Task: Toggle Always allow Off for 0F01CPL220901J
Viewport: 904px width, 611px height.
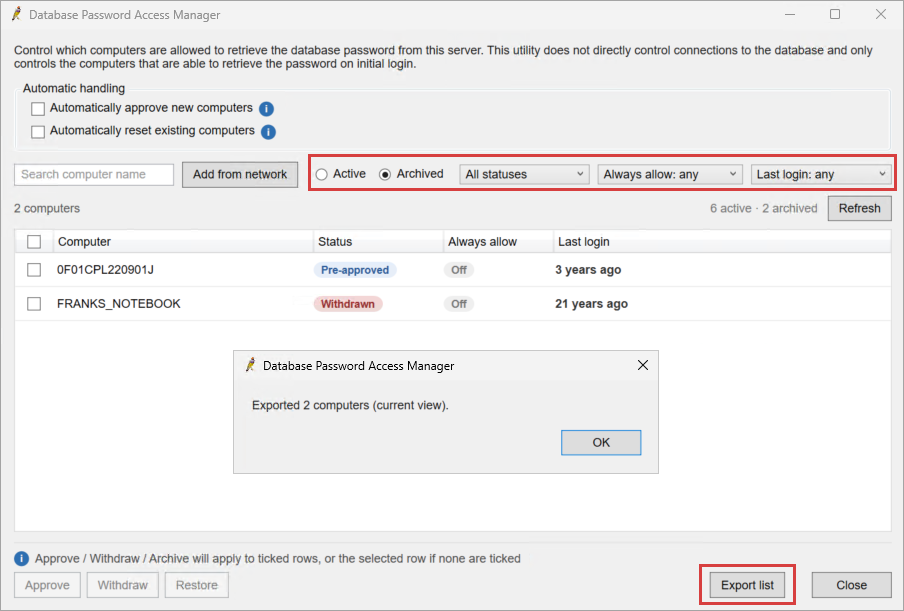Action: tap(459, 270)
